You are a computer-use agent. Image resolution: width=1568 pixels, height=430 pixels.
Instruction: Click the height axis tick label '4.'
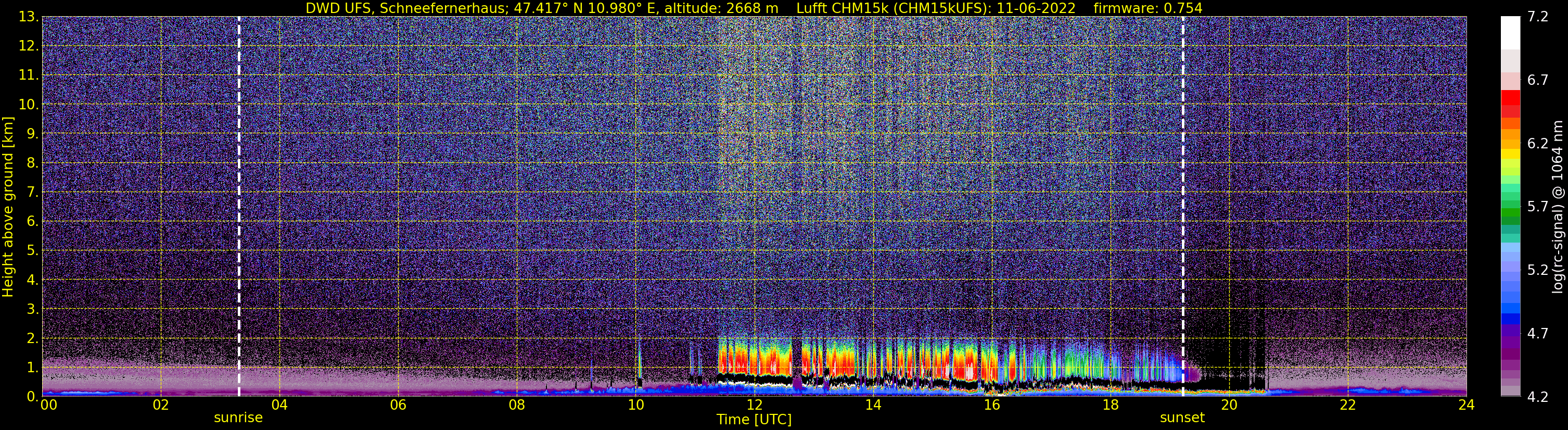click(32, 280)
